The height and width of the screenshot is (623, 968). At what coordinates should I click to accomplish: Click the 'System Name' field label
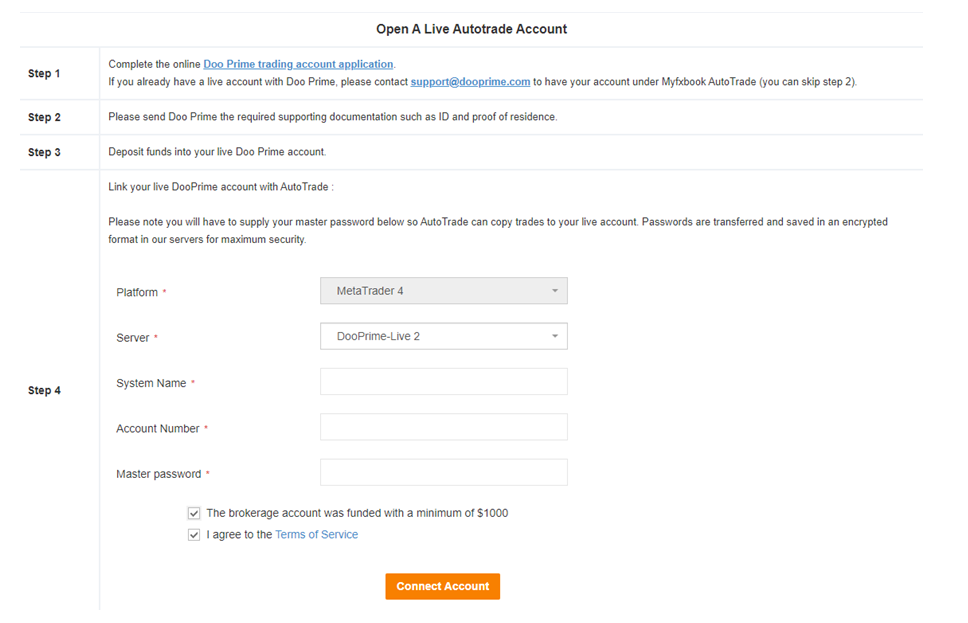[151, 383]
